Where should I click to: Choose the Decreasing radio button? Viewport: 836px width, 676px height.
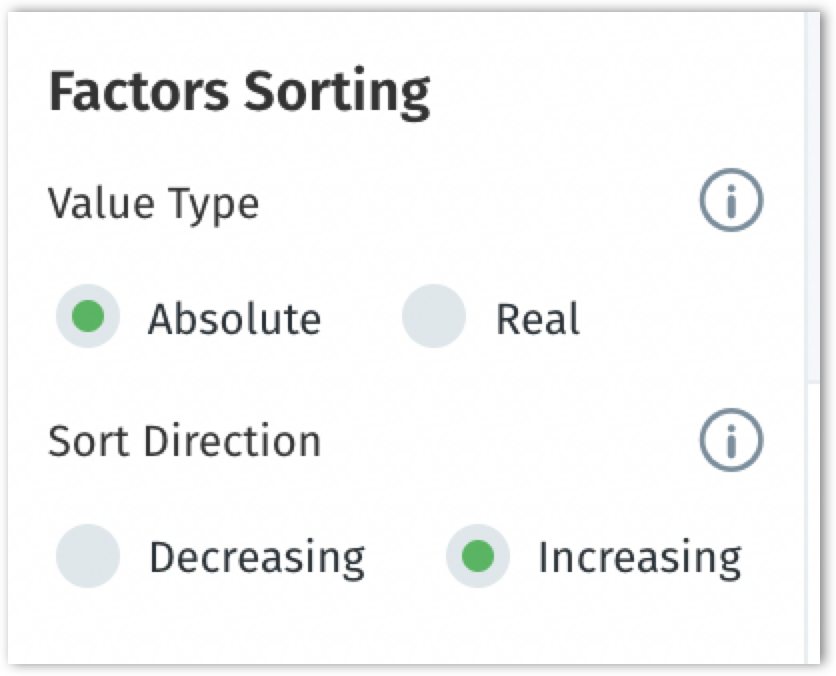(x=88, y=555)
